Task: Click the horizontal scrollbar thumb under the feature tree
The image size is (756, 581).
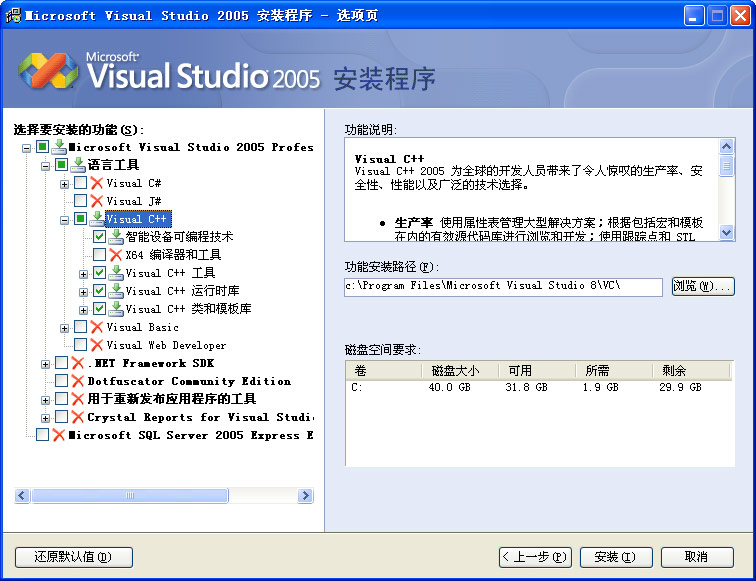Action: click(130, 495)
